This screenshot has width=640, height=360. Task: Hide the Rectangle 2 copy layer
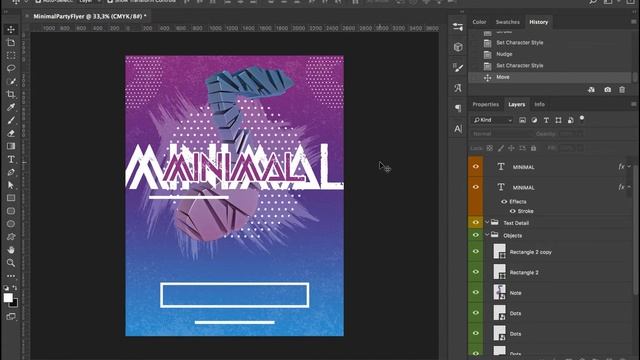click(x=476, y=251)
